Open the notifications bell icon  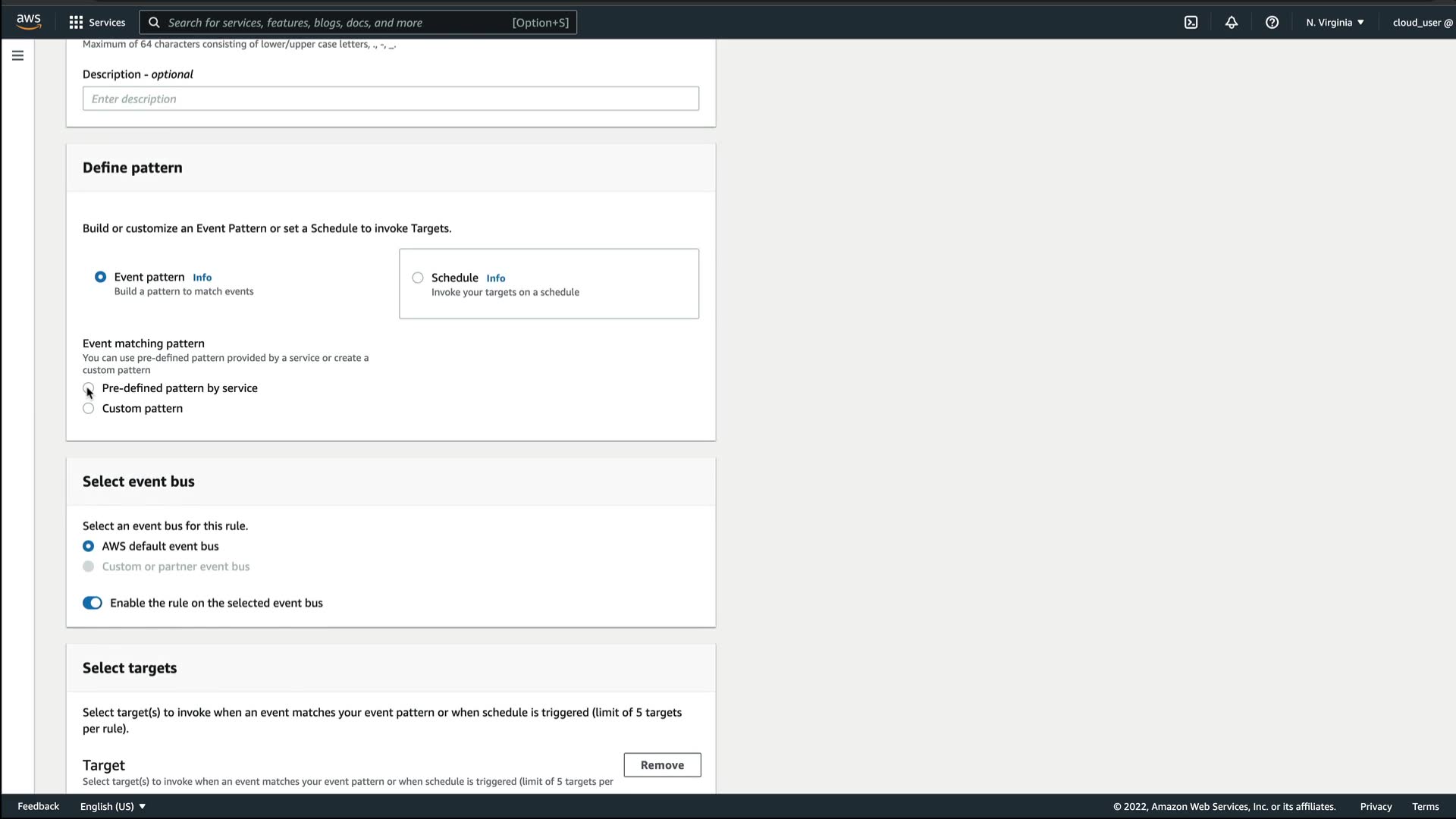(x=1232, y=22)
